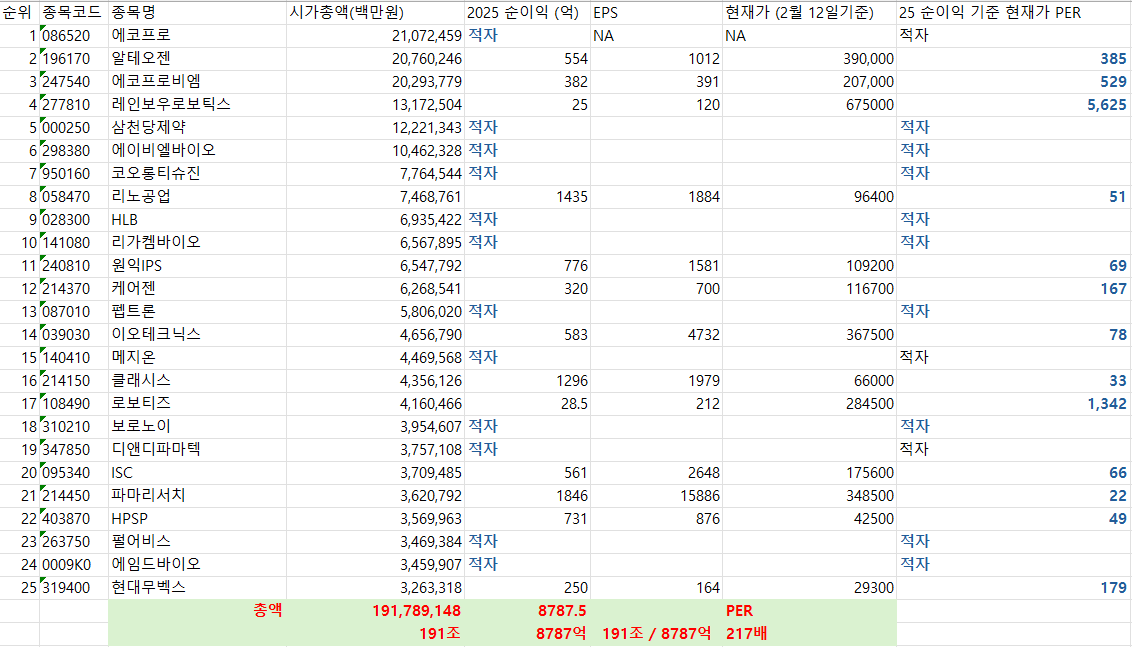Click the 펄어비스 cell
1132x647 pixels.
coord(197,542)
